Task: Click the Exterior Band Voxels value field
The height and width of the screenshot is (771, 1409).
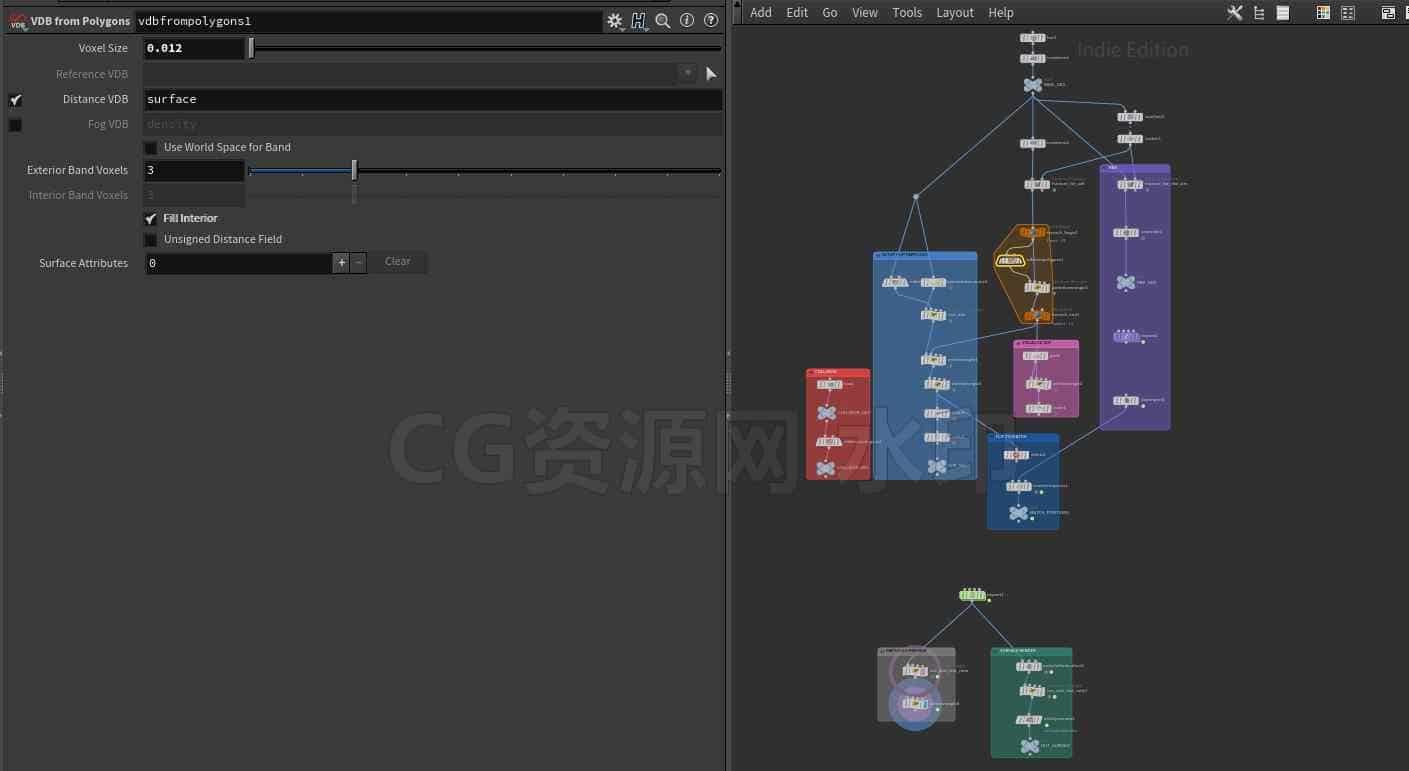Action: [x=194, y=171]
